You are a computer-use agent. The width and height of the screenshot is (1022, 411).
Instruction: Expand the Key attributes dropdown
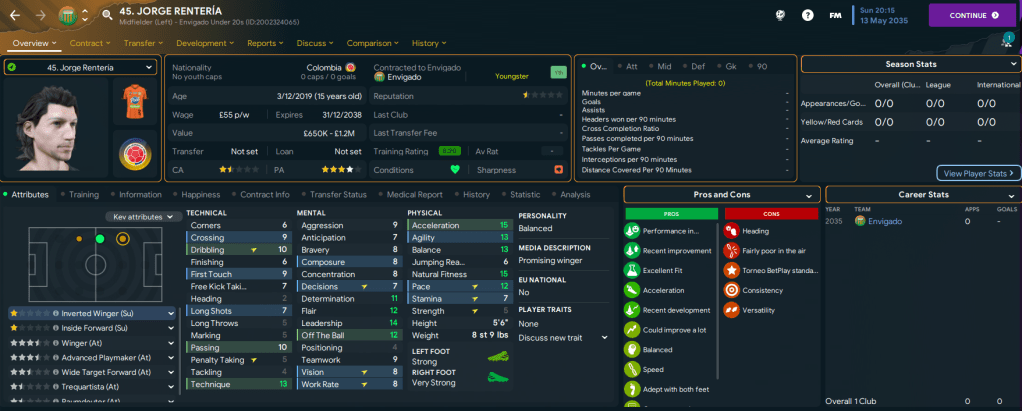[x=142, y=216]
